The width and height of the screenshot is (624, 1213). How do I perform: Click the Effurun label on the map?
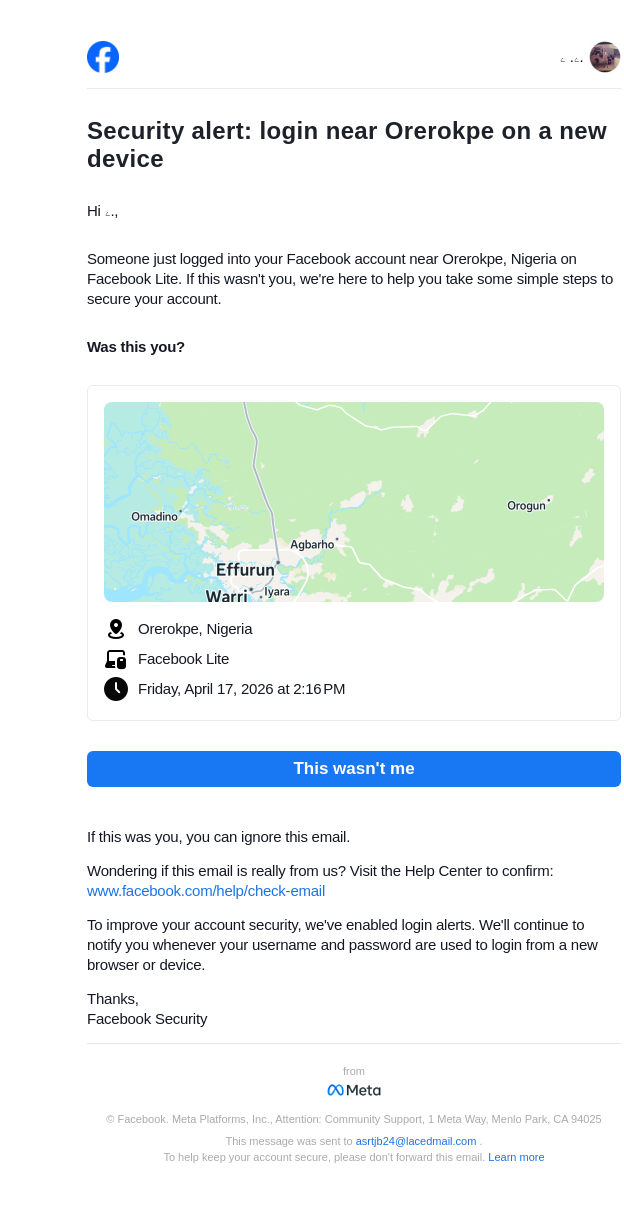click(x=245, y=570)
